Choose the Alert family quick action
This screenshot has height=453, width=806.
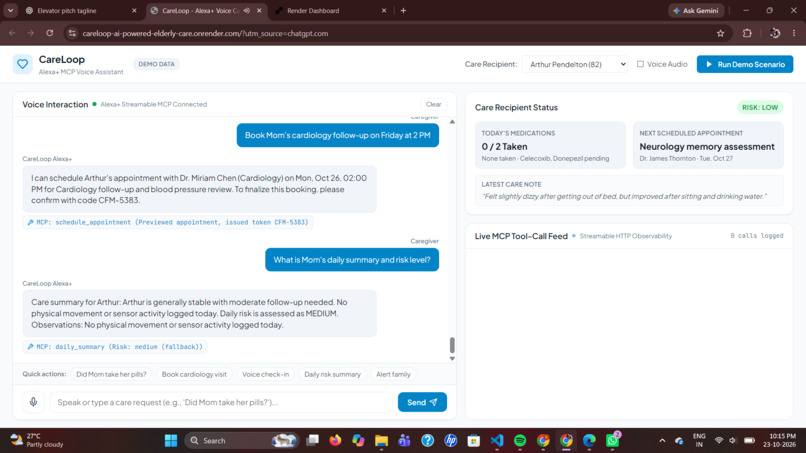[x=393, y=374]
